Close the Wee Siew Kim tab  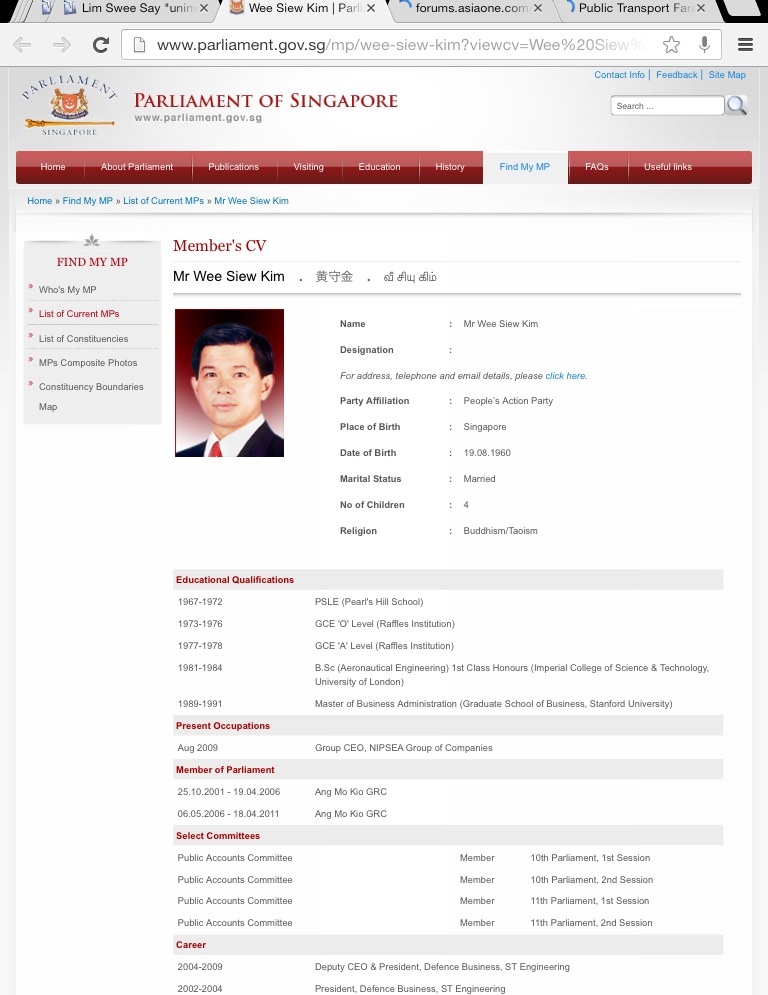[x=371, y=8]
